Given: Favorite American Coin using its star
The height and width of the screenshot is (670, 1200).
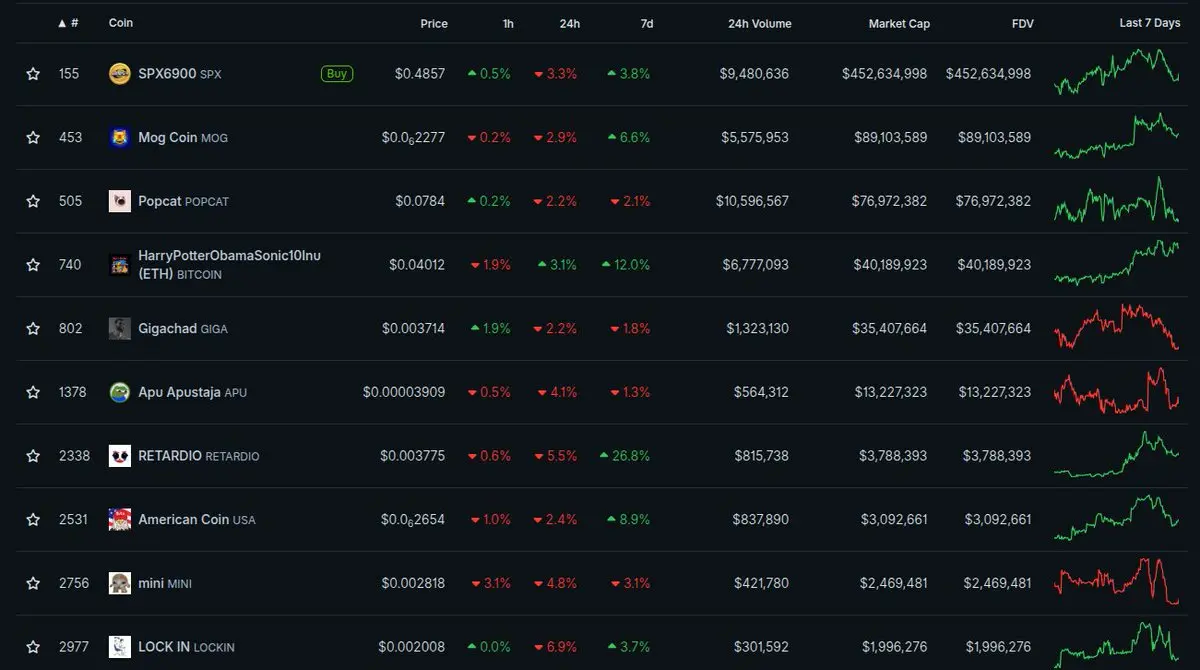Looking at the screenshot, I should point(33,520).
